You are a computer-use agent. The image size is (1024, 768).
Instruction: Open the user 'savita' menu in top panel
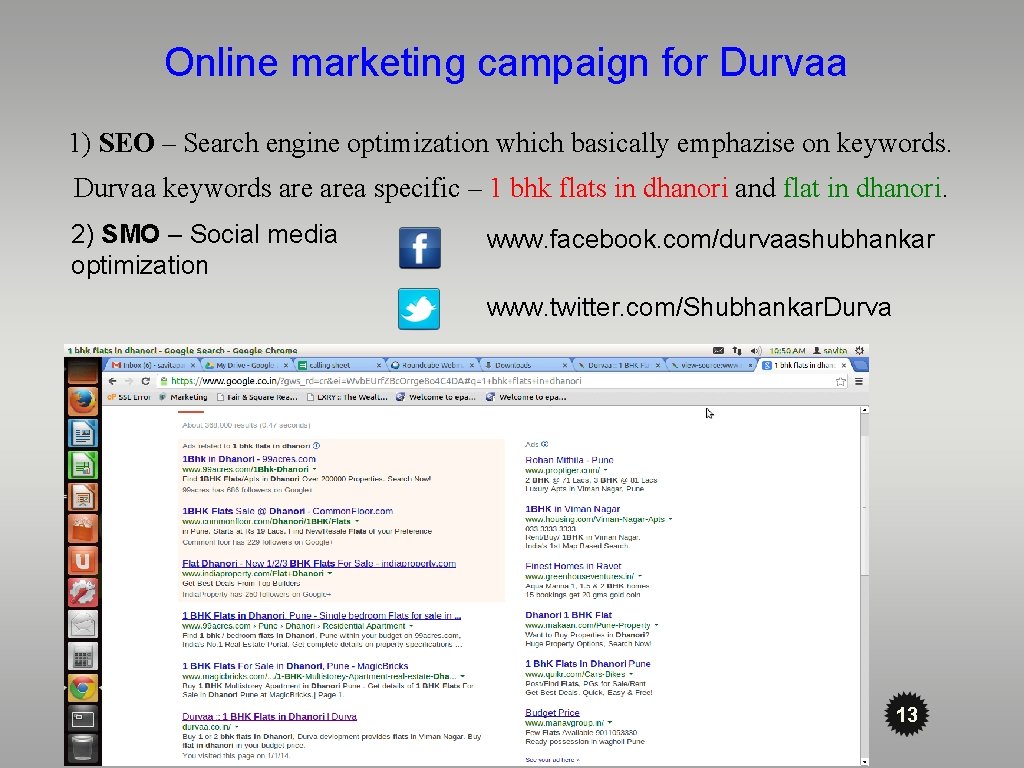tap(830, 351)
